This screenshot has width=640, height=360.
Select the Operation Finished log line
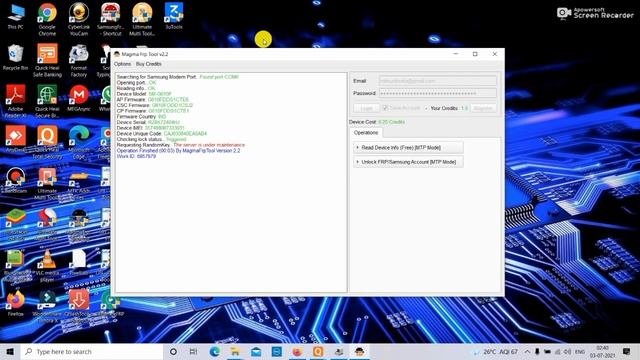coord(178,151)
